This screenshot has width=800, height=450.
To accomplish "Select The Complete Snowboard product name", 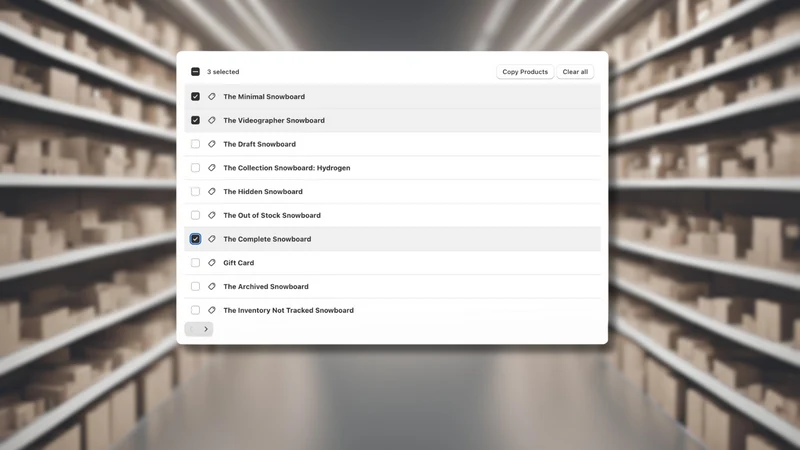I will click(x=267, y=239).
